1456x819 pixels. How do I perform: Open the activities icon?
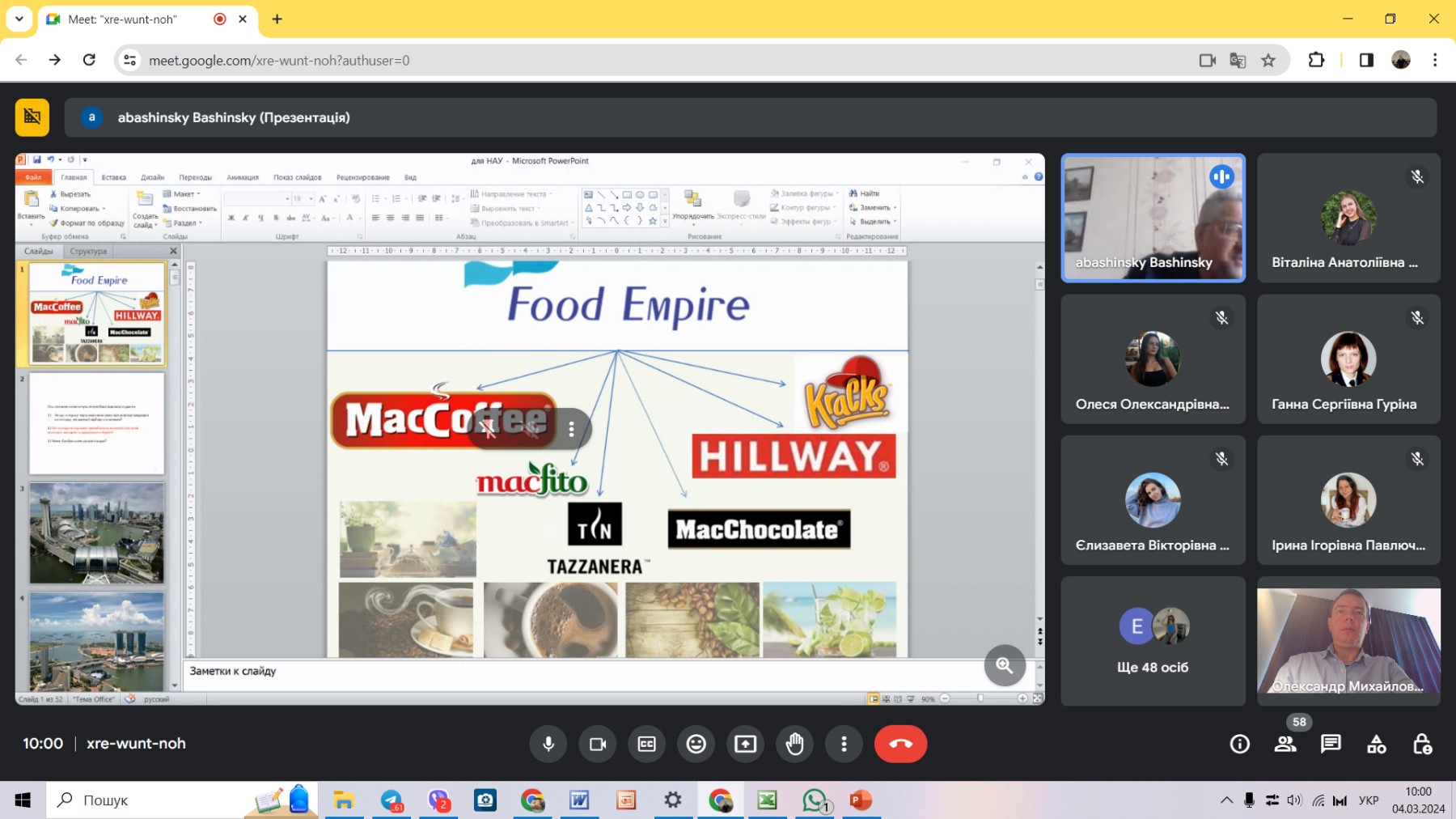(x=1376, y=744)
